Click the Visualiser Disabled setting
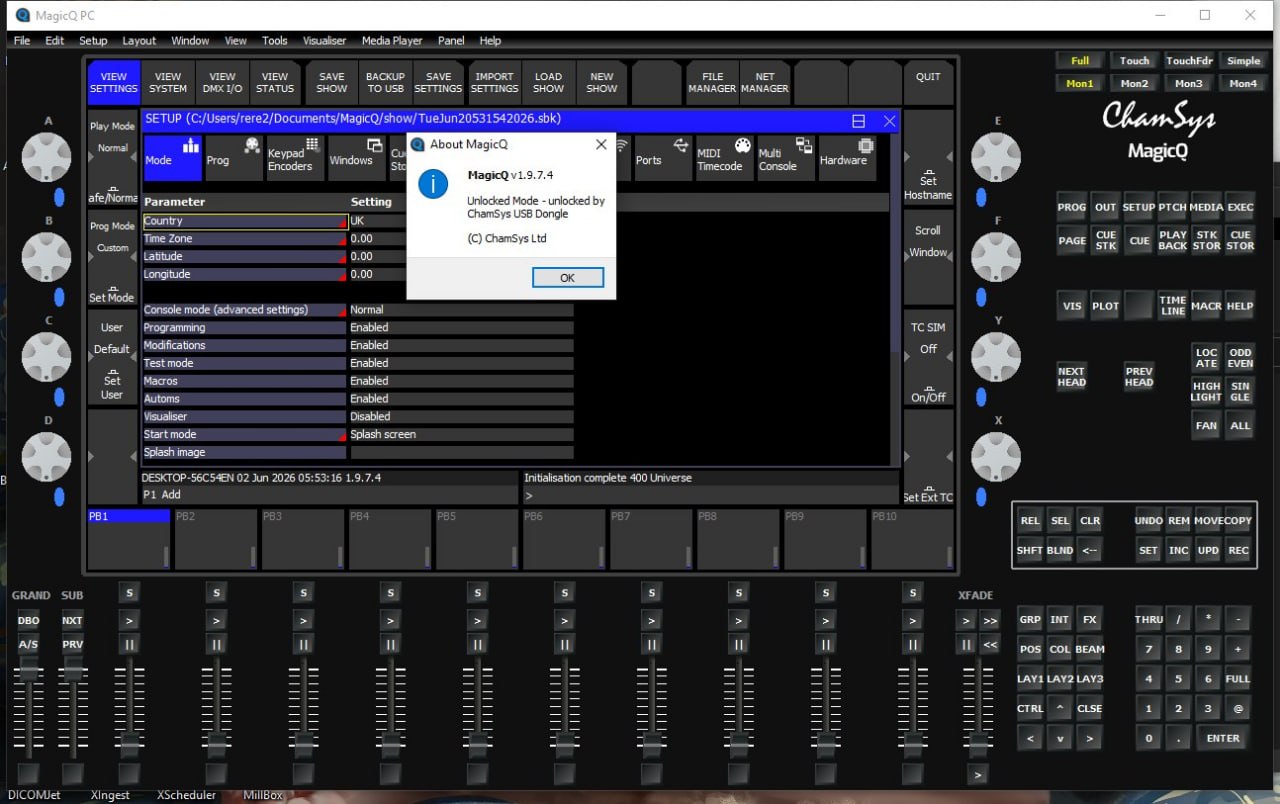This screenshot has height=804, width=1280. [461, 417]
